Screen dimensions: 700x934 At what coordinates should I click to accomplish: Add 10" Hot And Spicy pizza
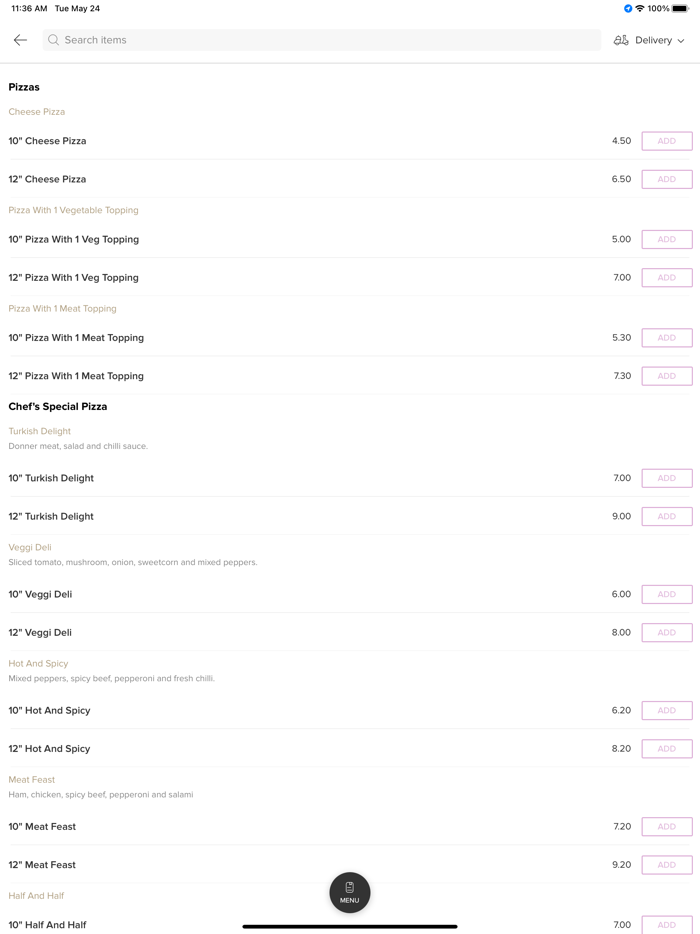coord(666,710)
